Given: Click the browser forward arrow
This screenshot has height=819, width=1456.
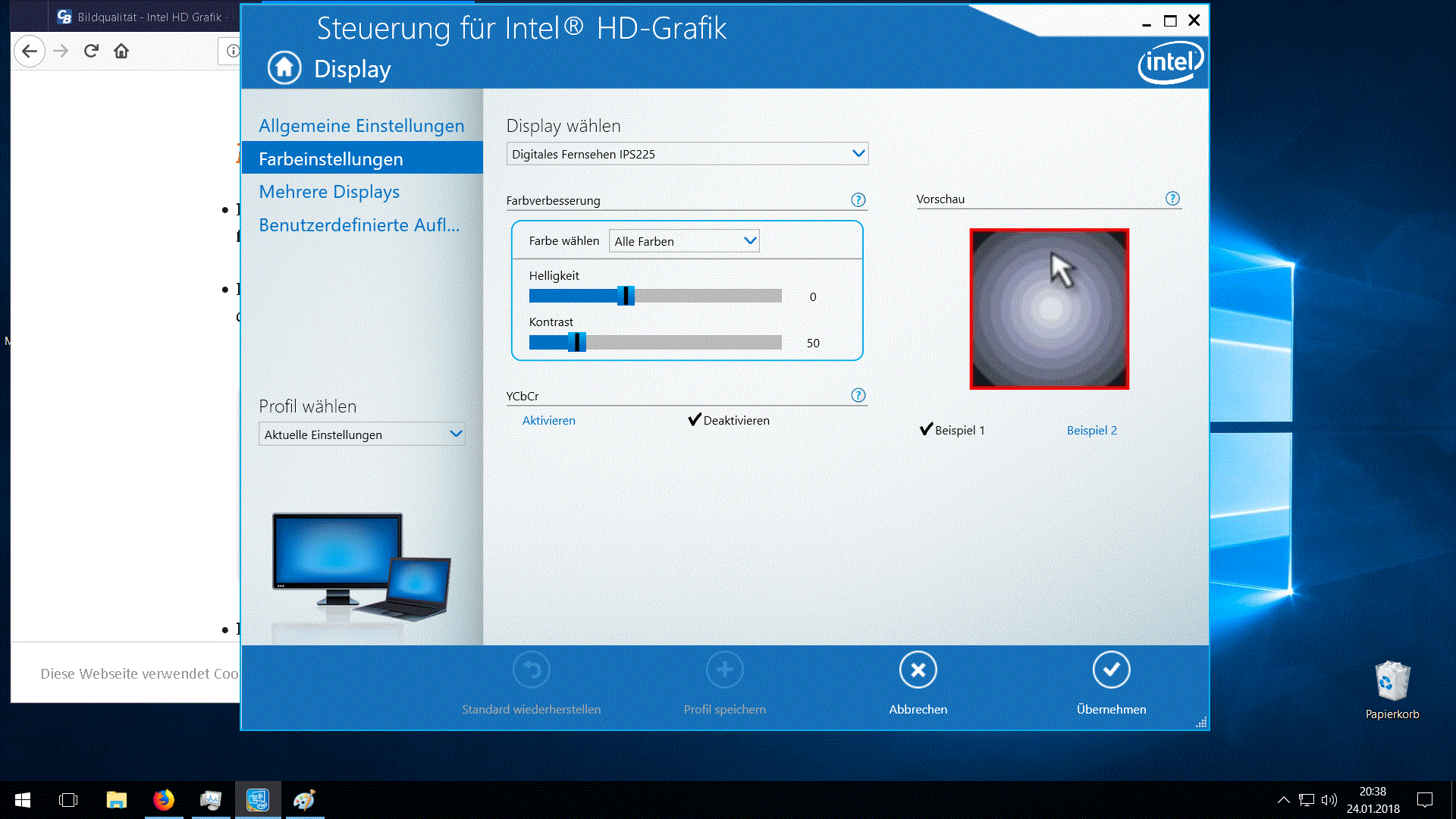Looking at the screenshot, I should pos(61,51).
